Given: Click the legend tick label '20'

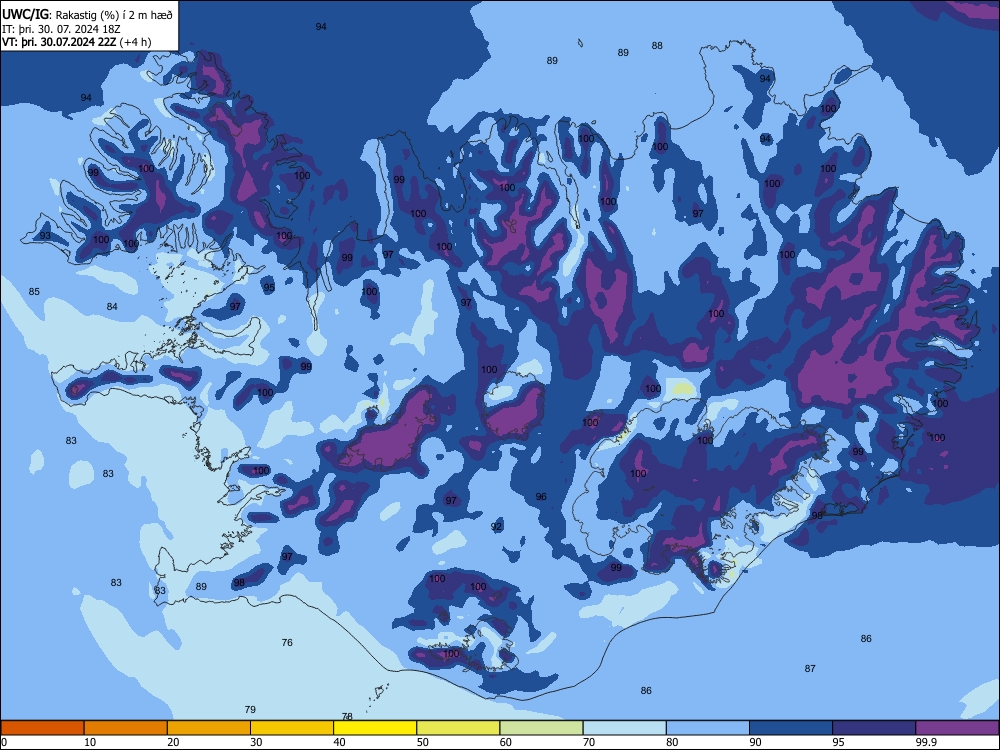Looking at the screenshot, I should click(173, 742).
